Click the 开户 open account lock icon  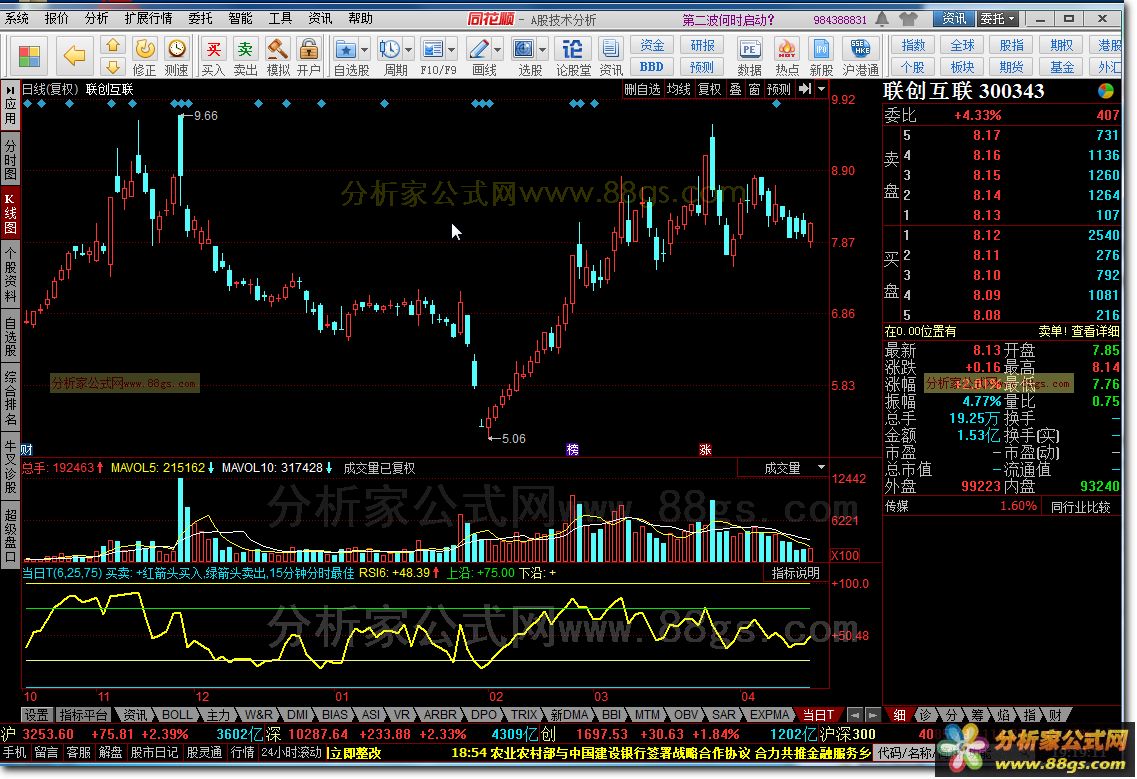tap(309, 57)
